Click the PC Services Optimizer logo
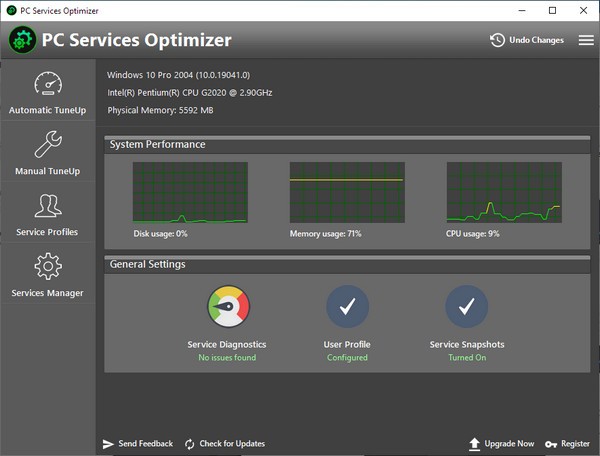 [22, 40]
